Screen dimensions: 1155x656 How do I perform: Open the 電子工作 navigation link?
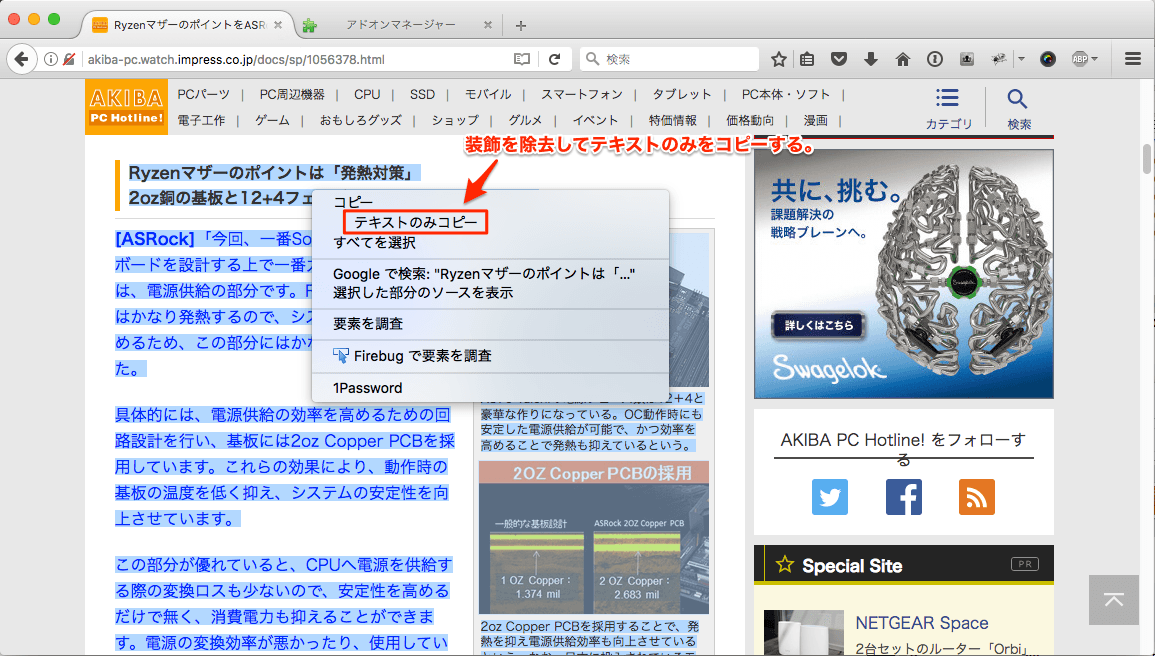coord(201,120)
